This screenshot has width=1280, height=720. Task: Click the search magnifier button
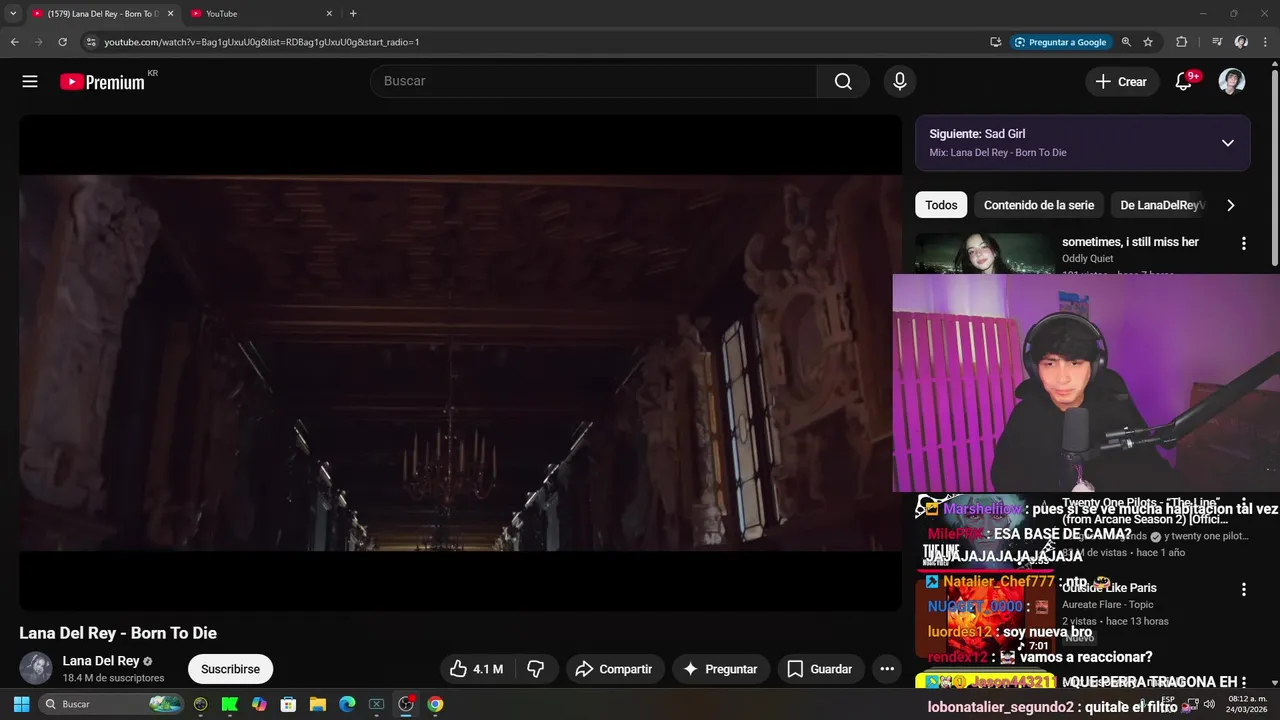[x=843, y=81]
